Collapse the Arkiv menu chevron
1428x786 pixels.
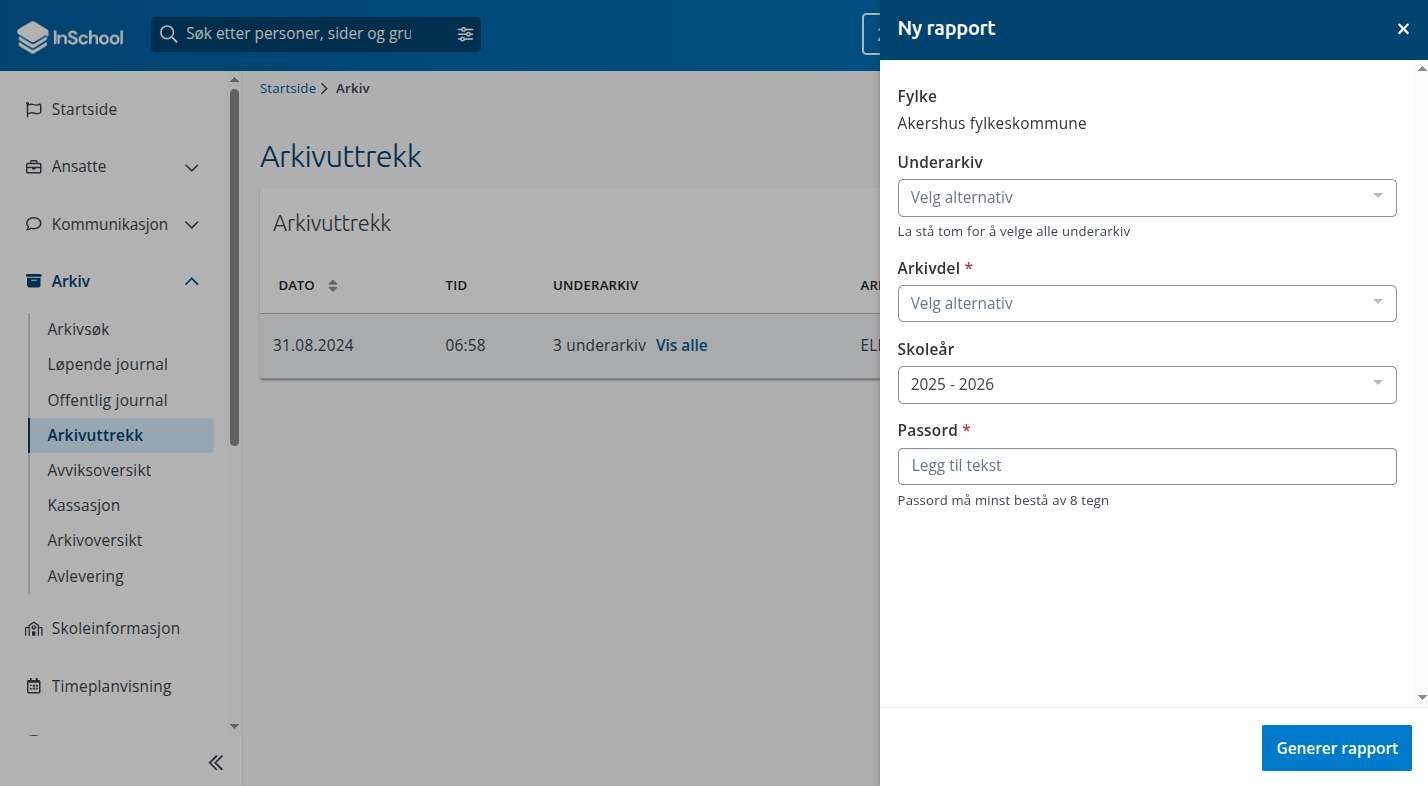tap(192, 282)
